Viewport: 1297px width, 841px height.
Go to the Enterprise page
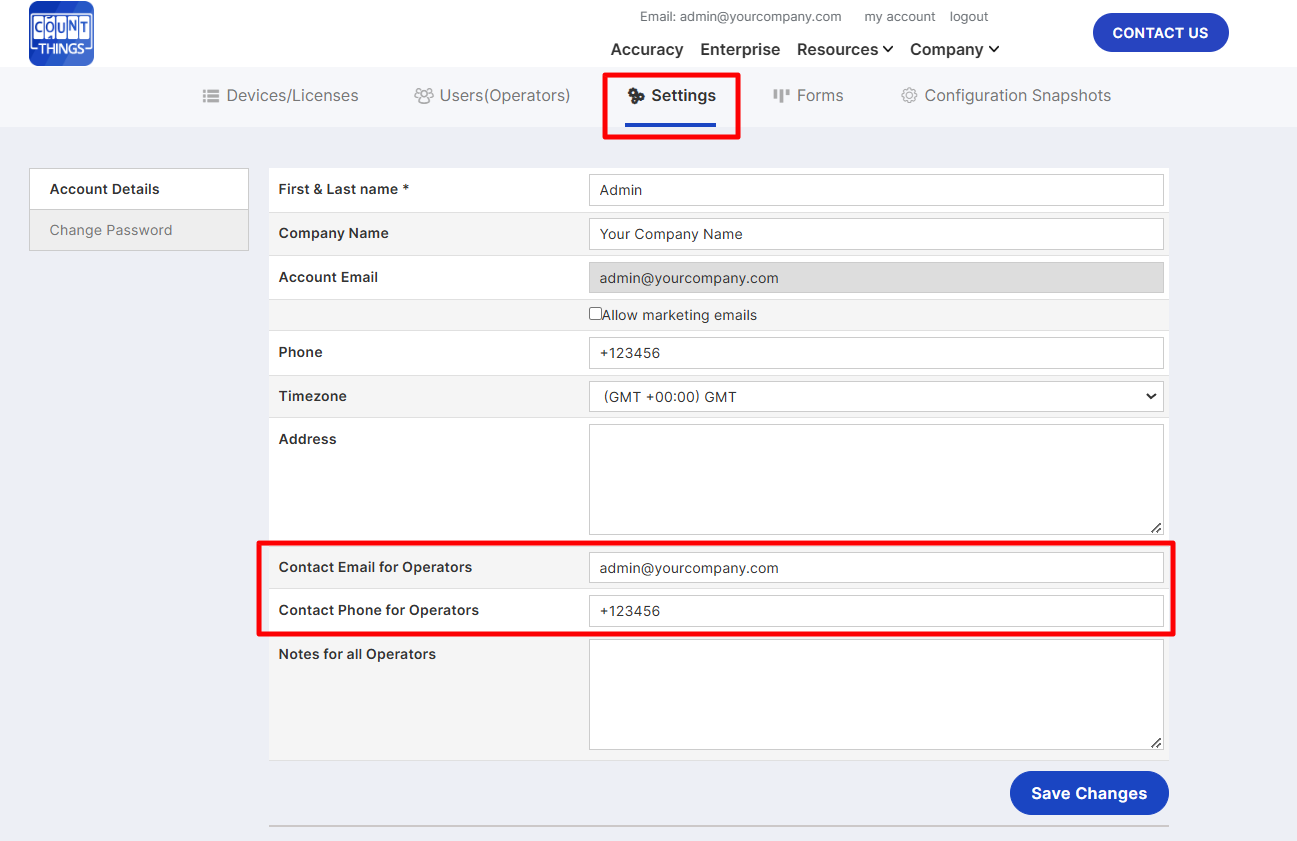tap(740, 50)
